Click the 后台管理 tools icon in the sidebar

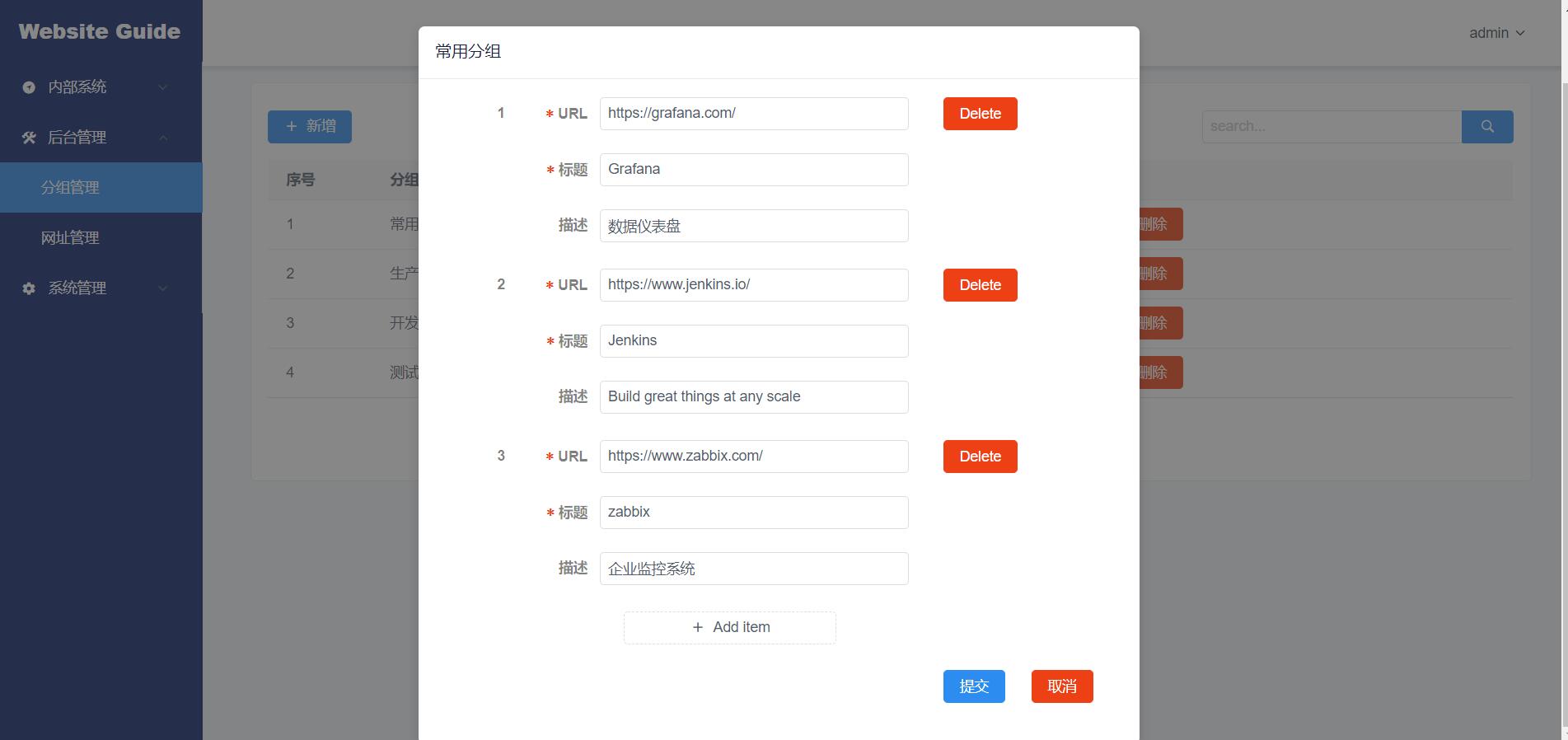(29, 138)
